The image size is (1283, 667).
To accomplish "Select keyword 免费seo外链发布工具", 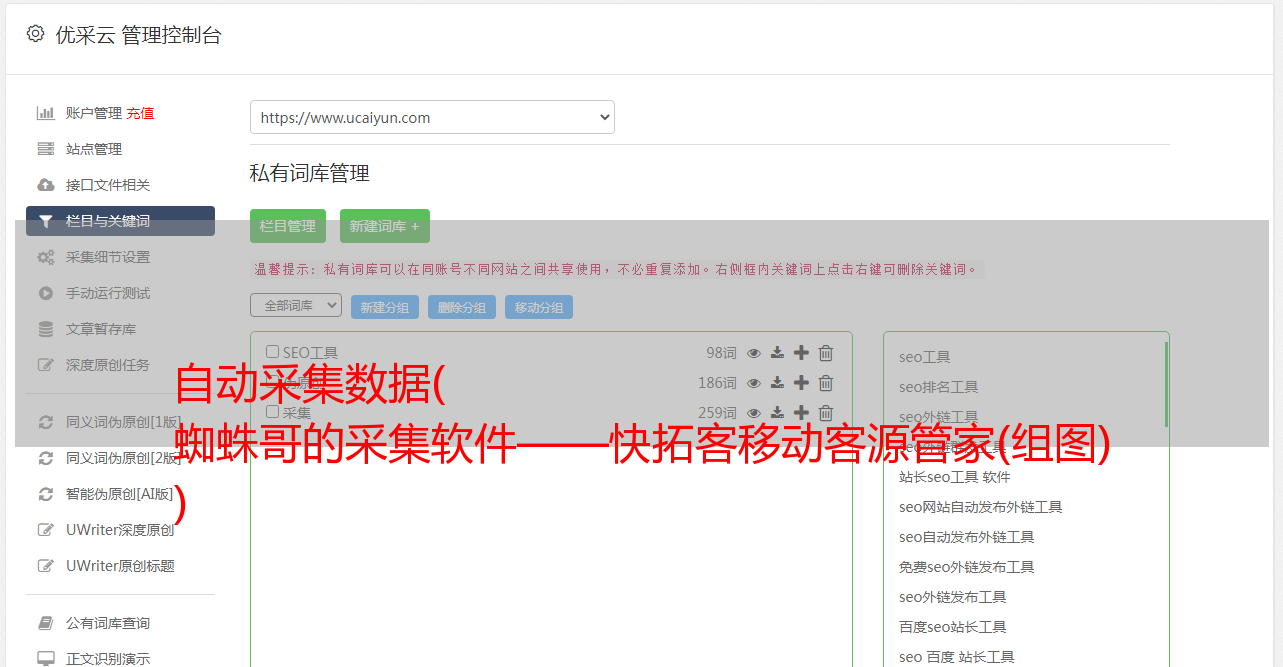I will point(966,567).
